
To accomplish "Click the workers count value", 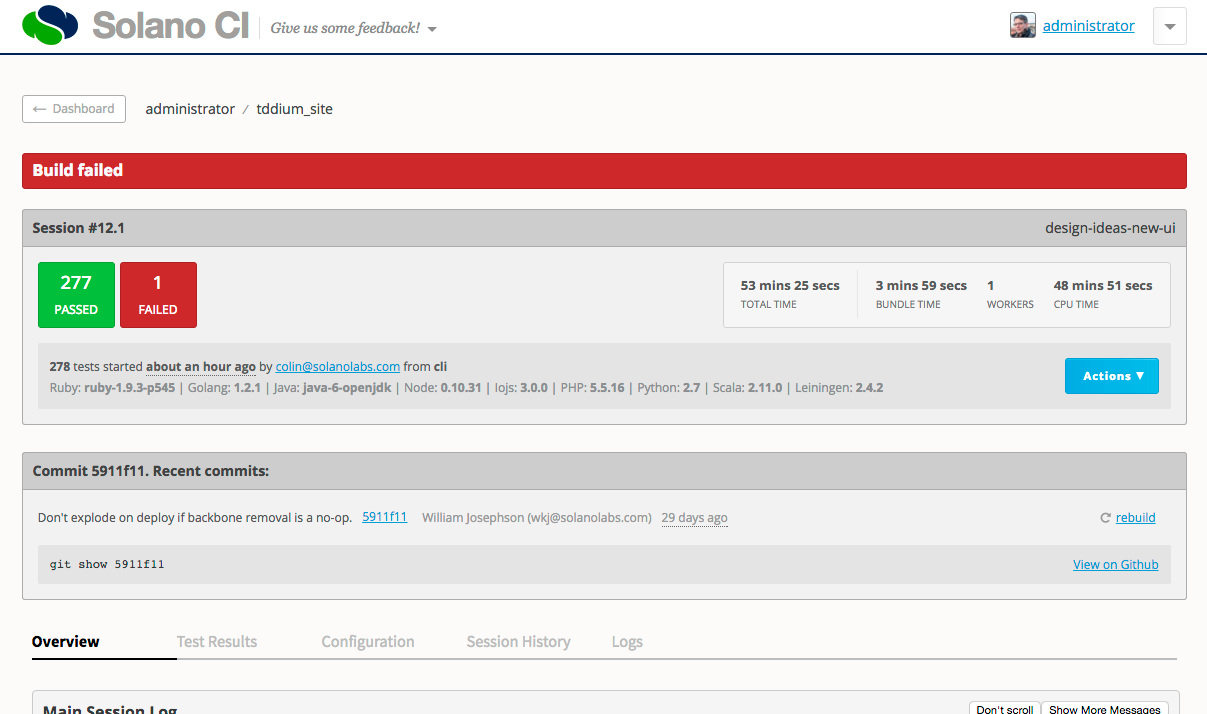I will pos(990,286).
